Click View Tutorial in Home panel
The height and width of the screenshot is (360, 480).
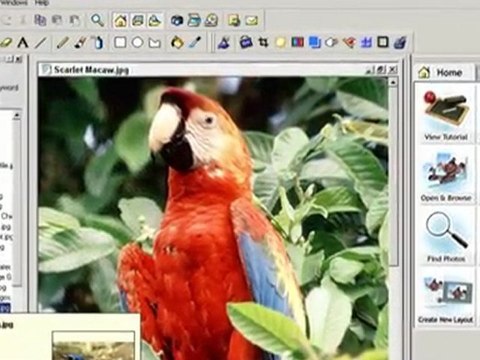pyautogui.click(x=446, y=115)
